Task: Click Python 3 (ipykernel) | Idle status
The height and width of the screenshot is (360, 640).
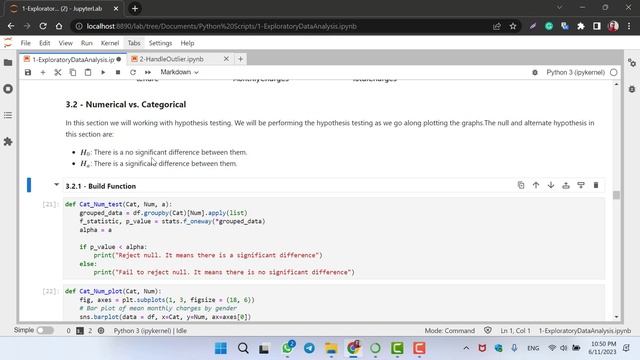Action: coord(150,331)
